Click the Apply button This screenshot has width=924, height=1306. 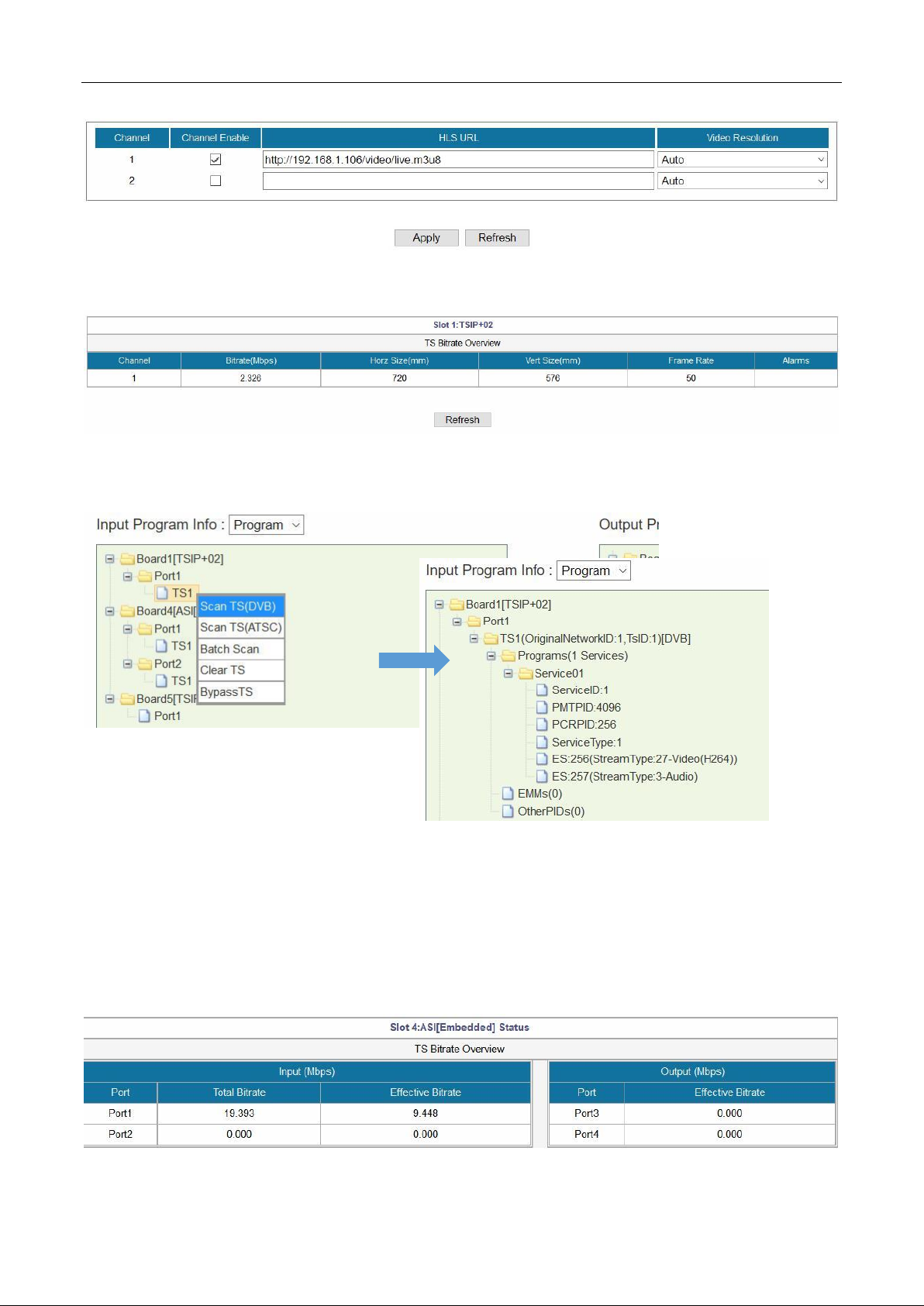click(426, 238)
